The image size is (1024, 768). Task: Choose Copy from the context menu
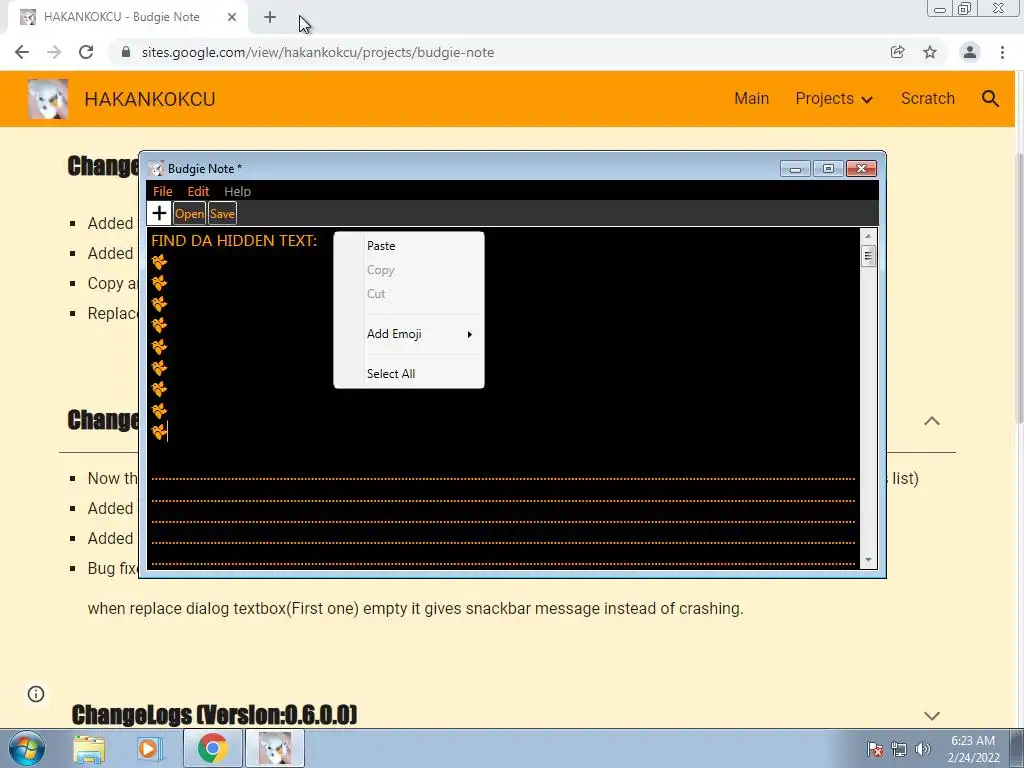point(409,270)
